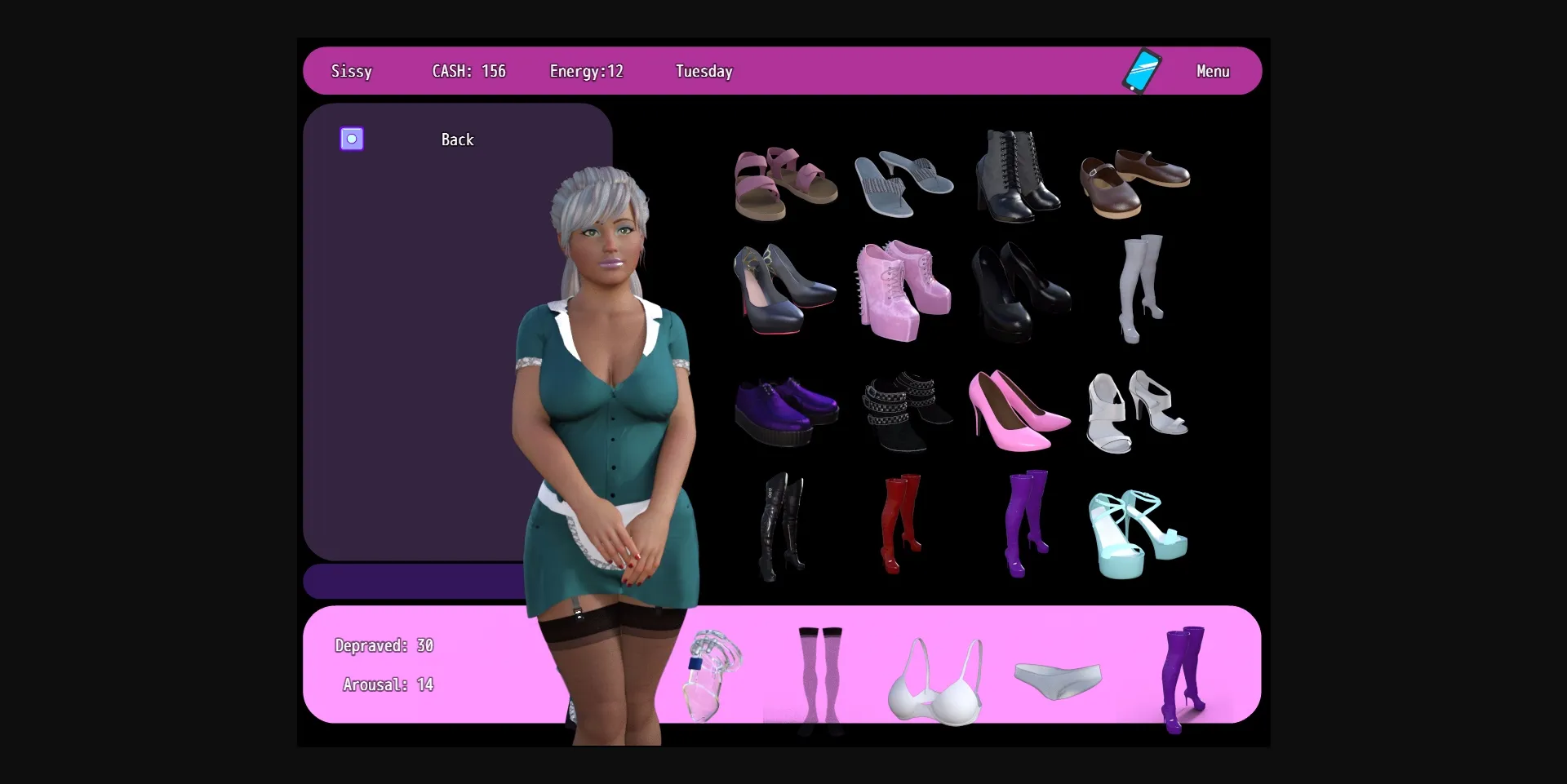Click the Tuesday day label
Viewport: 1567px width, 784px height.
[x=704, y=70]
